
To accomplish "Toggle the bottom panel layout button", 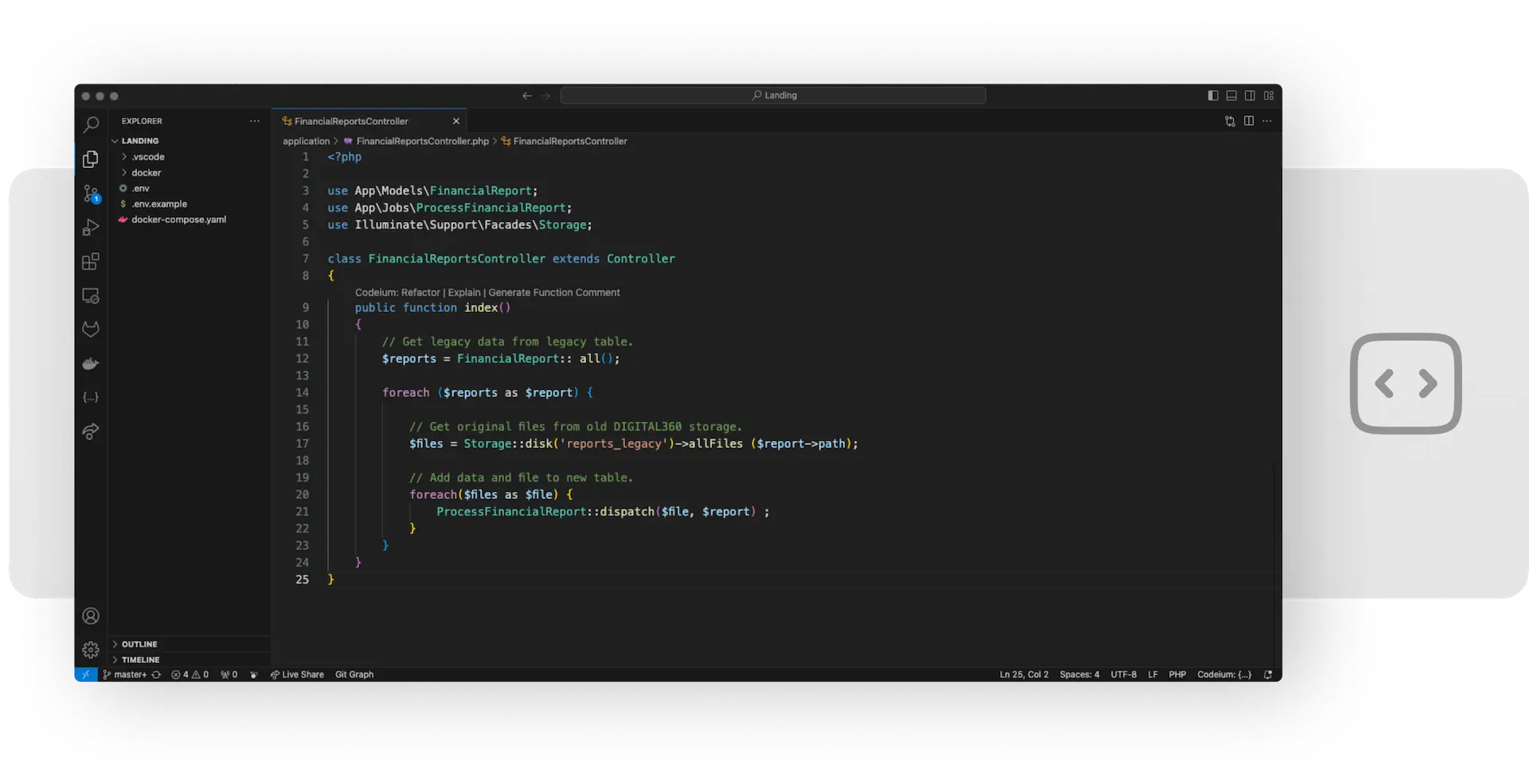I will pyautogui.click(x=1231, y=96).
